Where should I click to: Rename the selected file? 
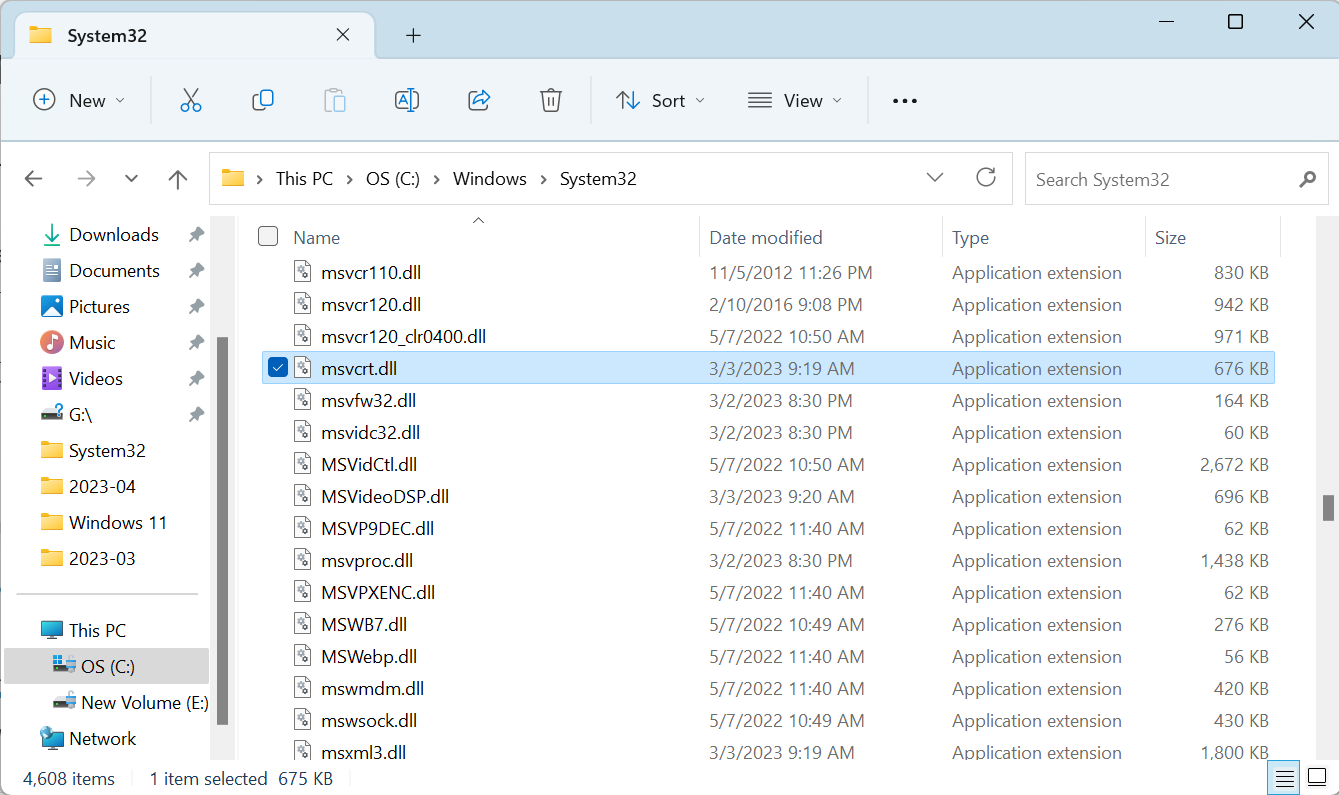point(406,100)
